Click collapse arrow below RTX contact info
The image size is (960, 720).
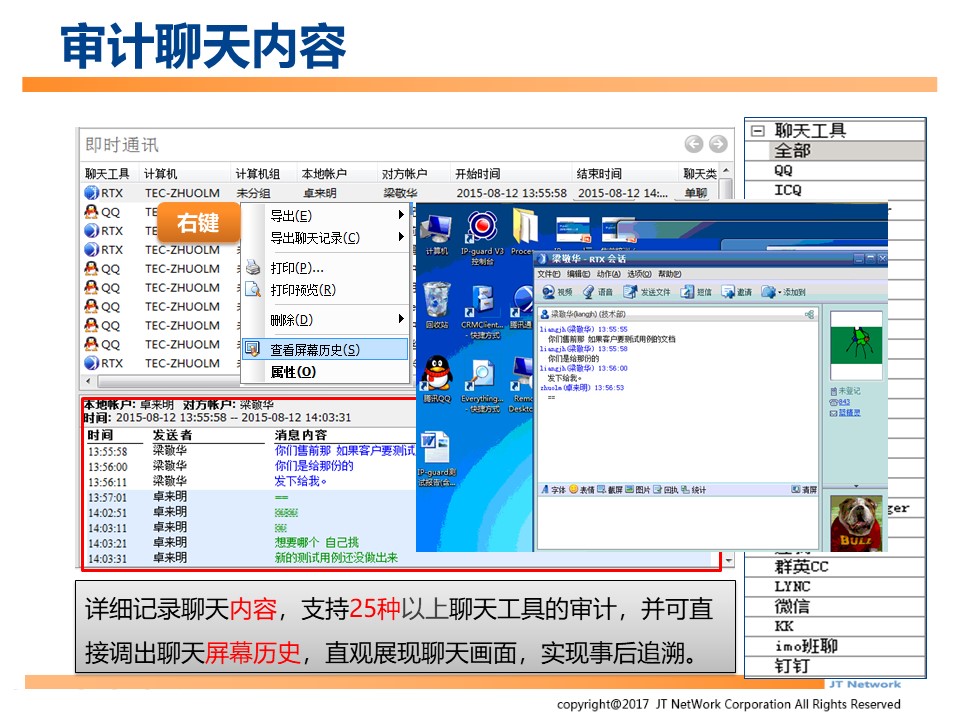(x=856, y=486)
